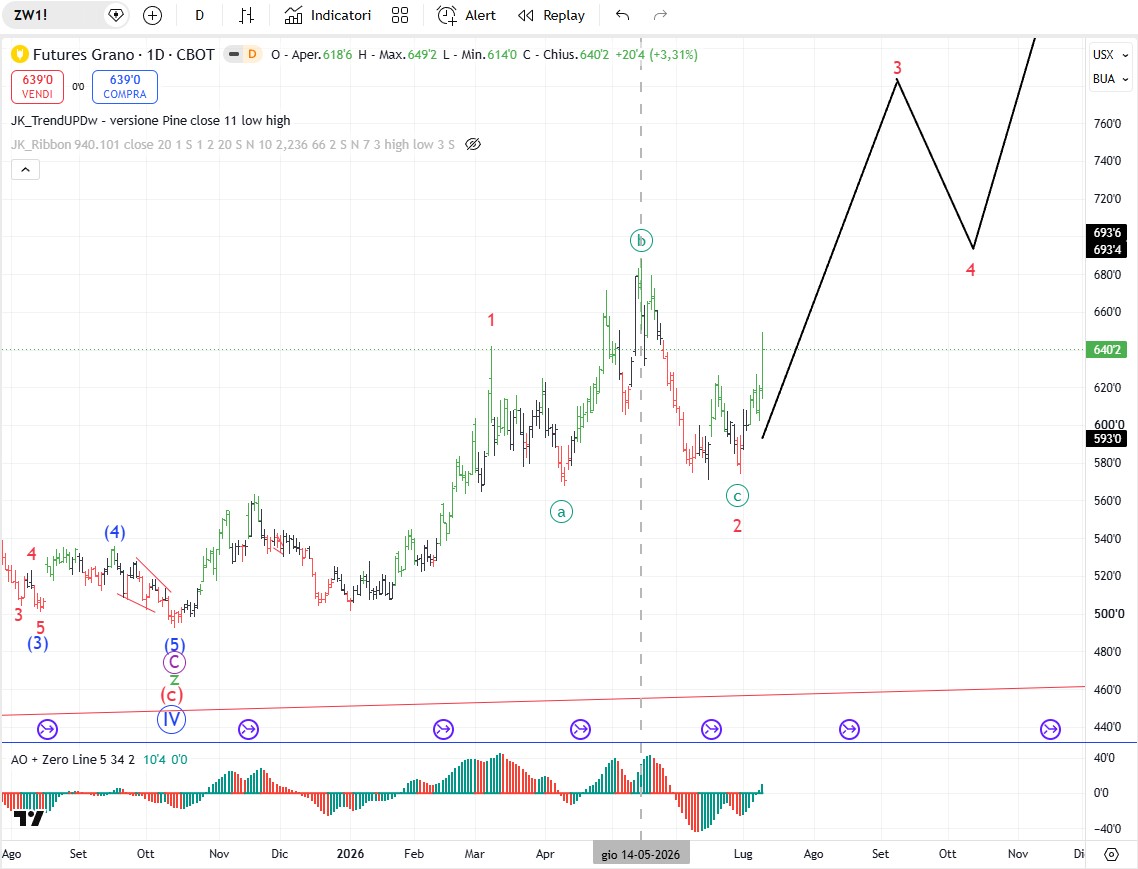Open the Indicatori menu

[328, 15]
